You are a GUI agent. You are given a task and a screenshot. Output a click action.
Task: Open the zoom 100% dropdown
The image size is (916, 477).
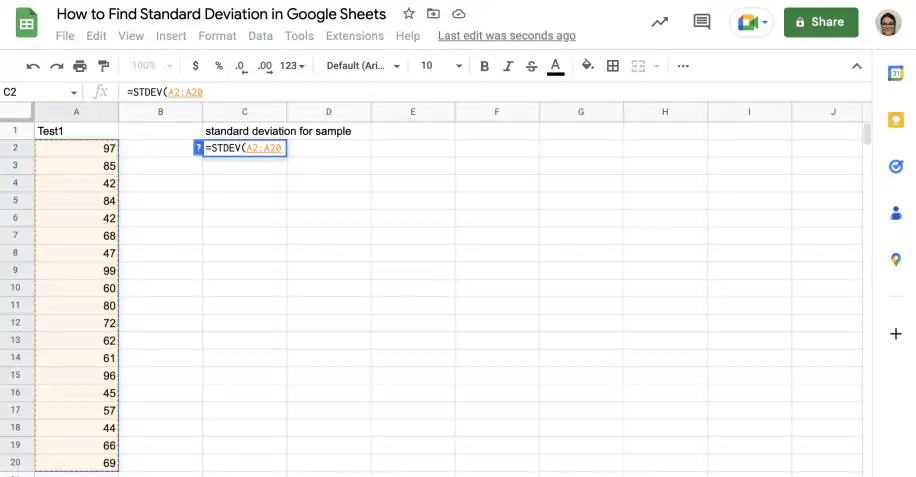click(152, 66)
